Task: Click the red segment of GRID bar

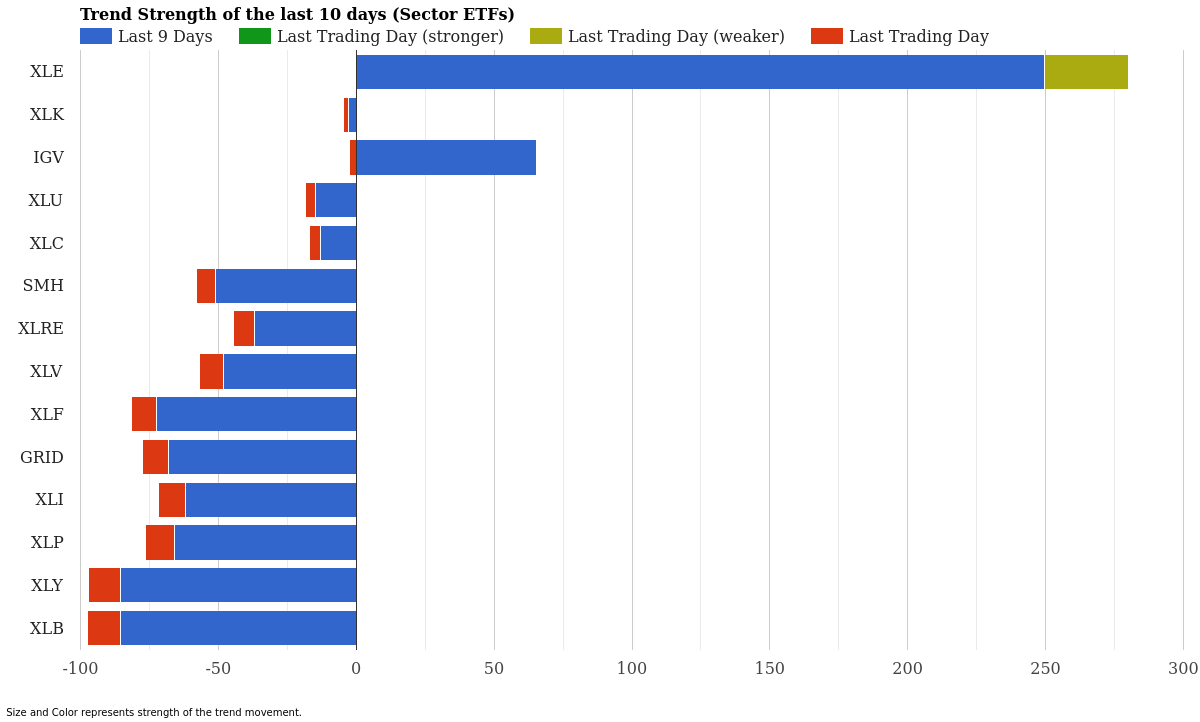Action: point(155,457)
